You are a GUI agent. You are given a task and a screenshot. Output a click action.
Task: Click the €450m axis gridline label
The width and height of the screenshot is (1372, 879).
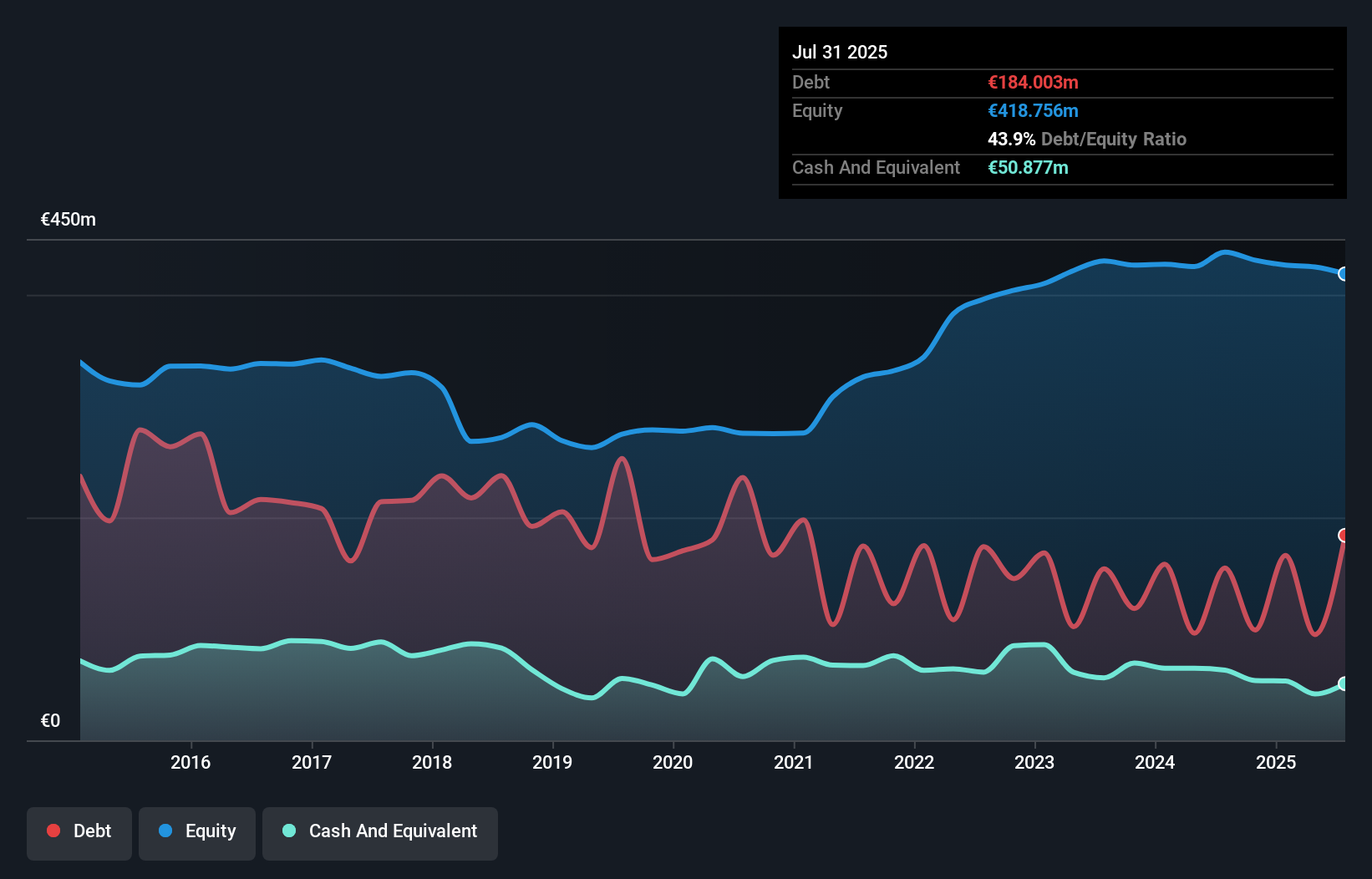[68, 219]
